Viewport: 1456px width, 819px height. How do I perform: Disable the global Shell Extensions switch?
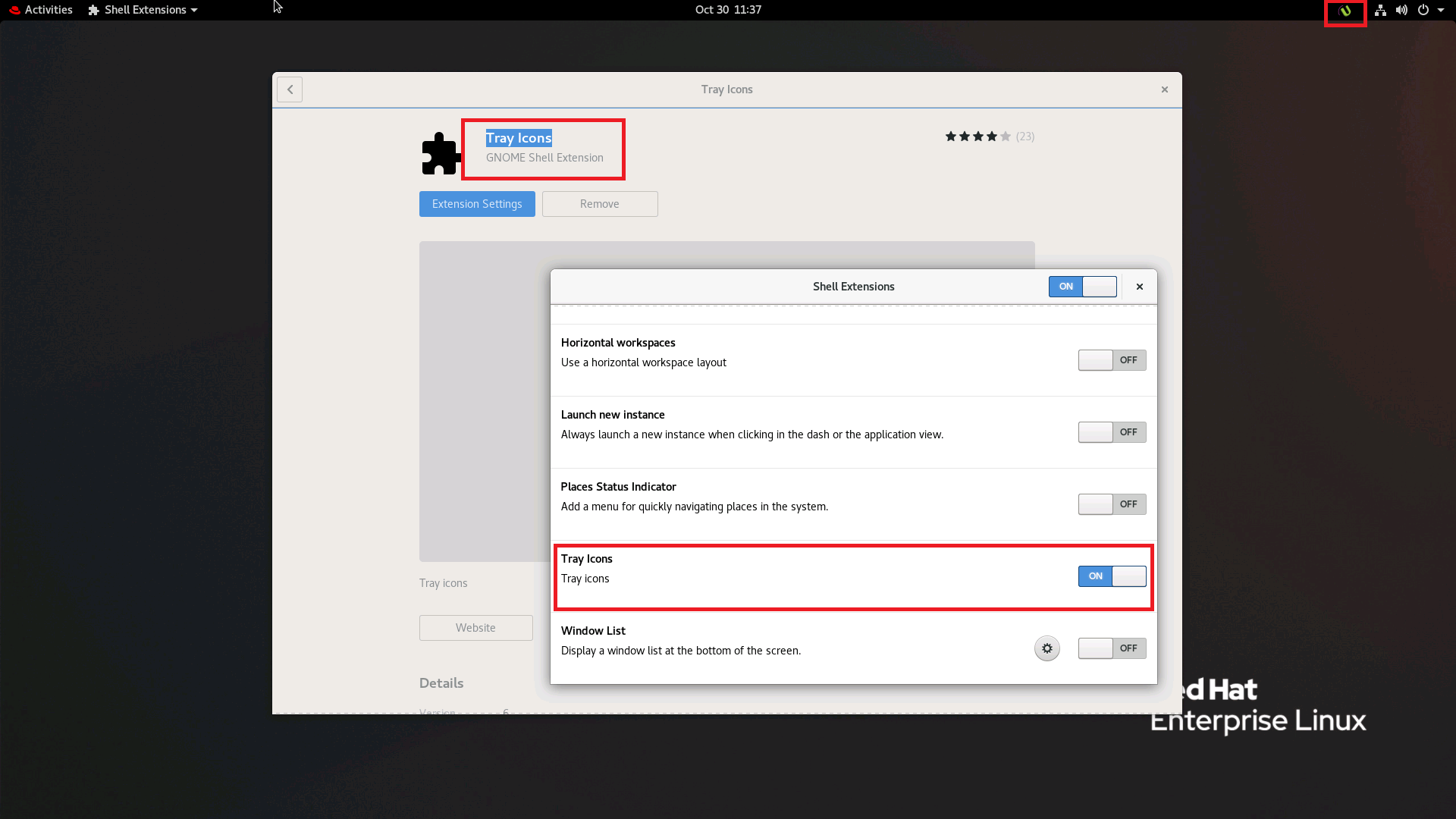point(1082,287)
